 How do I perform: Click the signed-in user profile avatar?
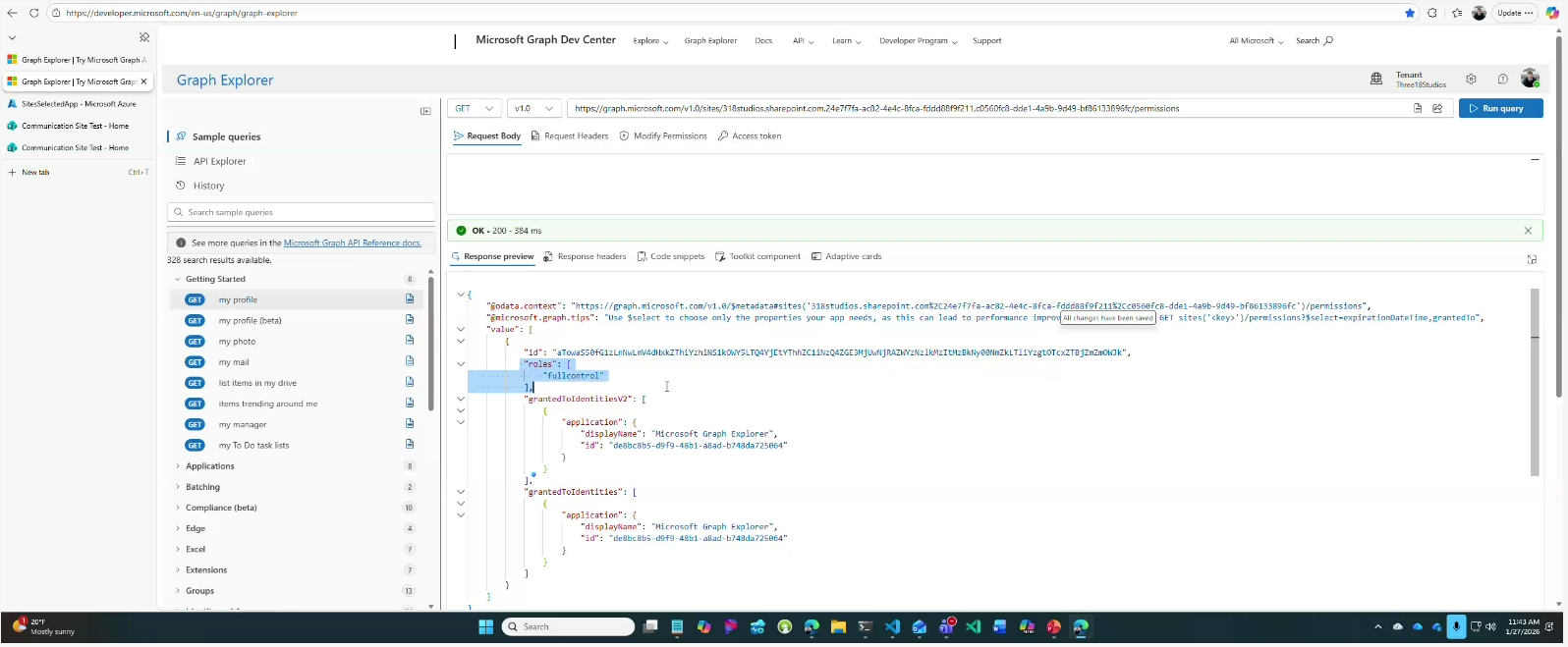click(x=1530, y=79)
